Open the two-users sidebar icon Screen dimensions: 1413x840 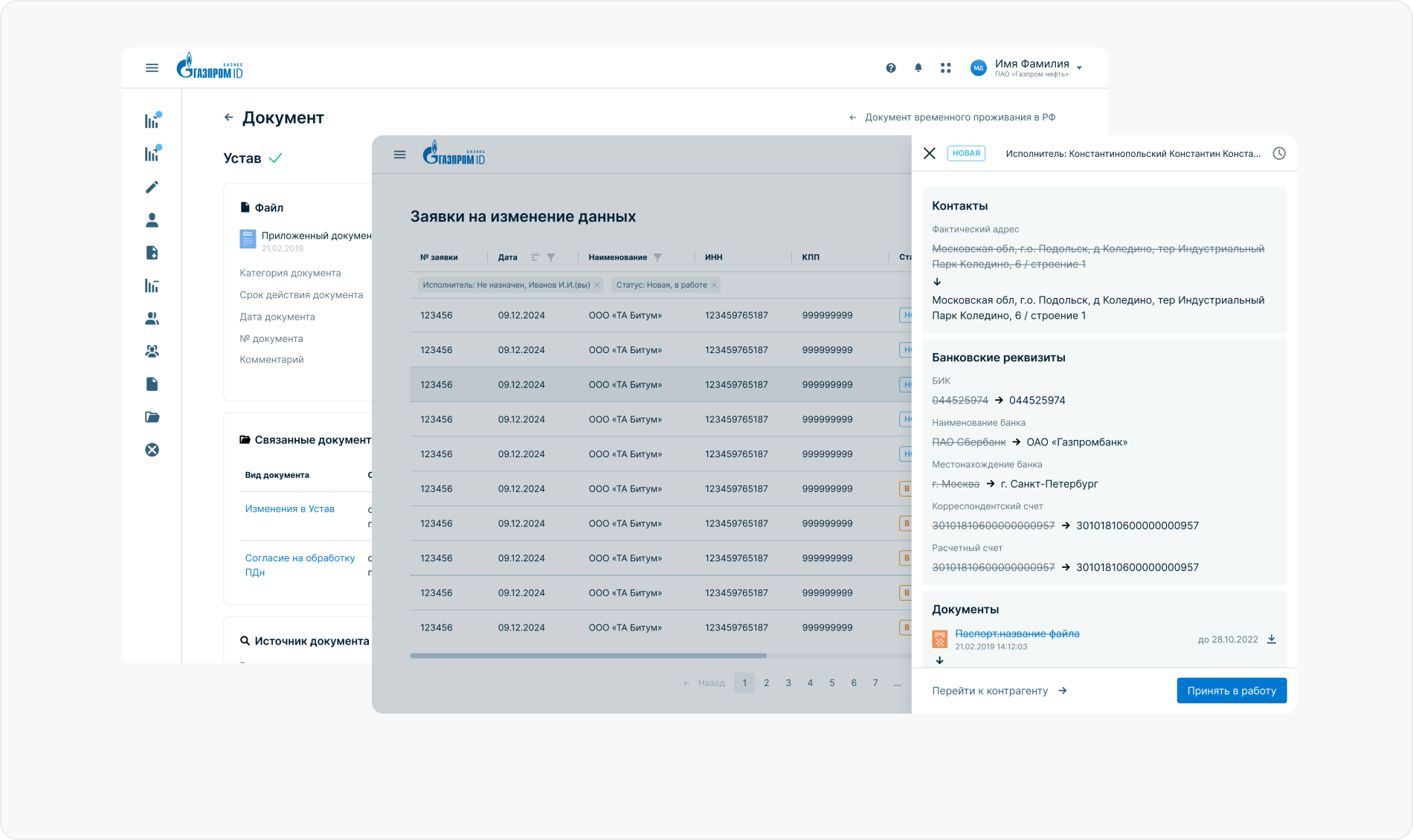[152, 318]
